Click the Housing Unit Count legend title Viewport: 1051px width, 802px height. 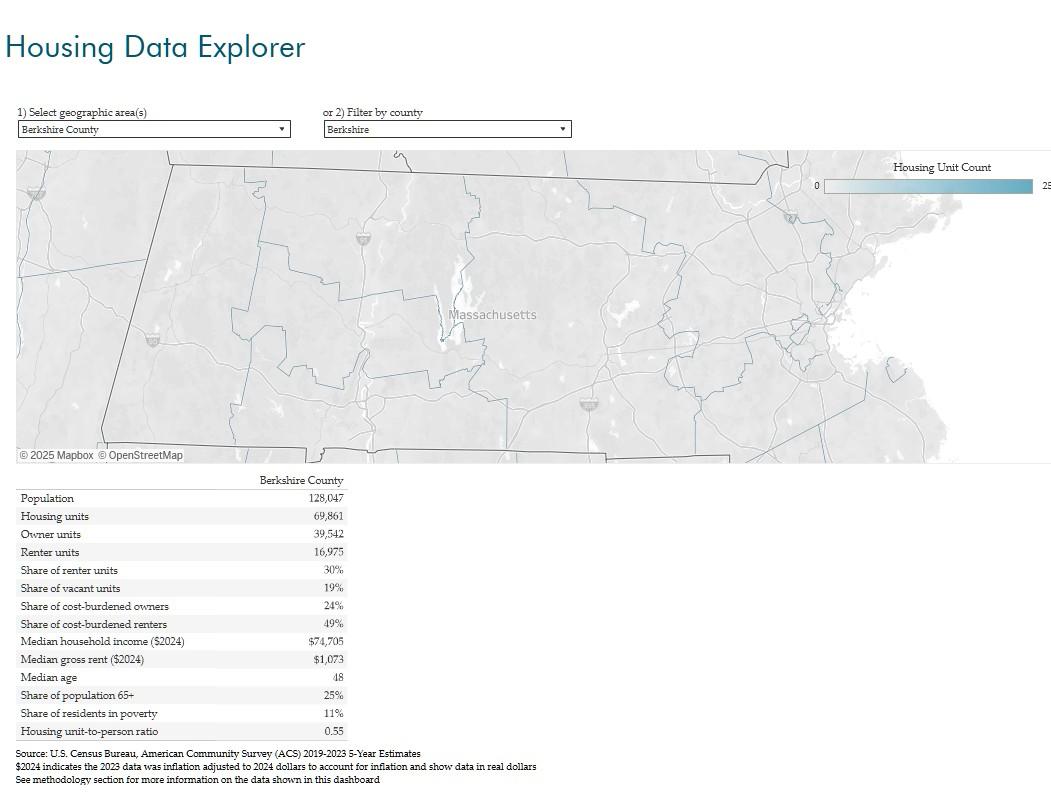(x=942, y=168)
